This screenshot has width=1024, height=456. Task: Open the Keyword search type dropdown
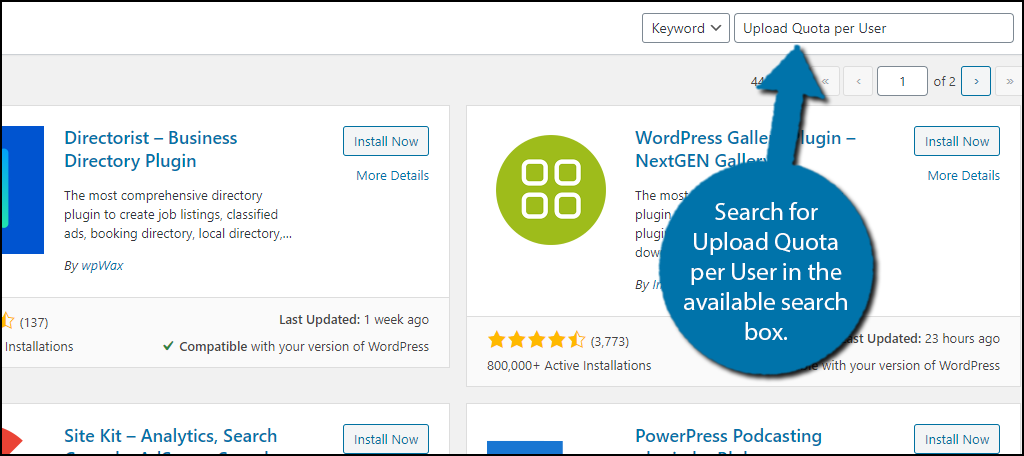click(x=686, y=28)
